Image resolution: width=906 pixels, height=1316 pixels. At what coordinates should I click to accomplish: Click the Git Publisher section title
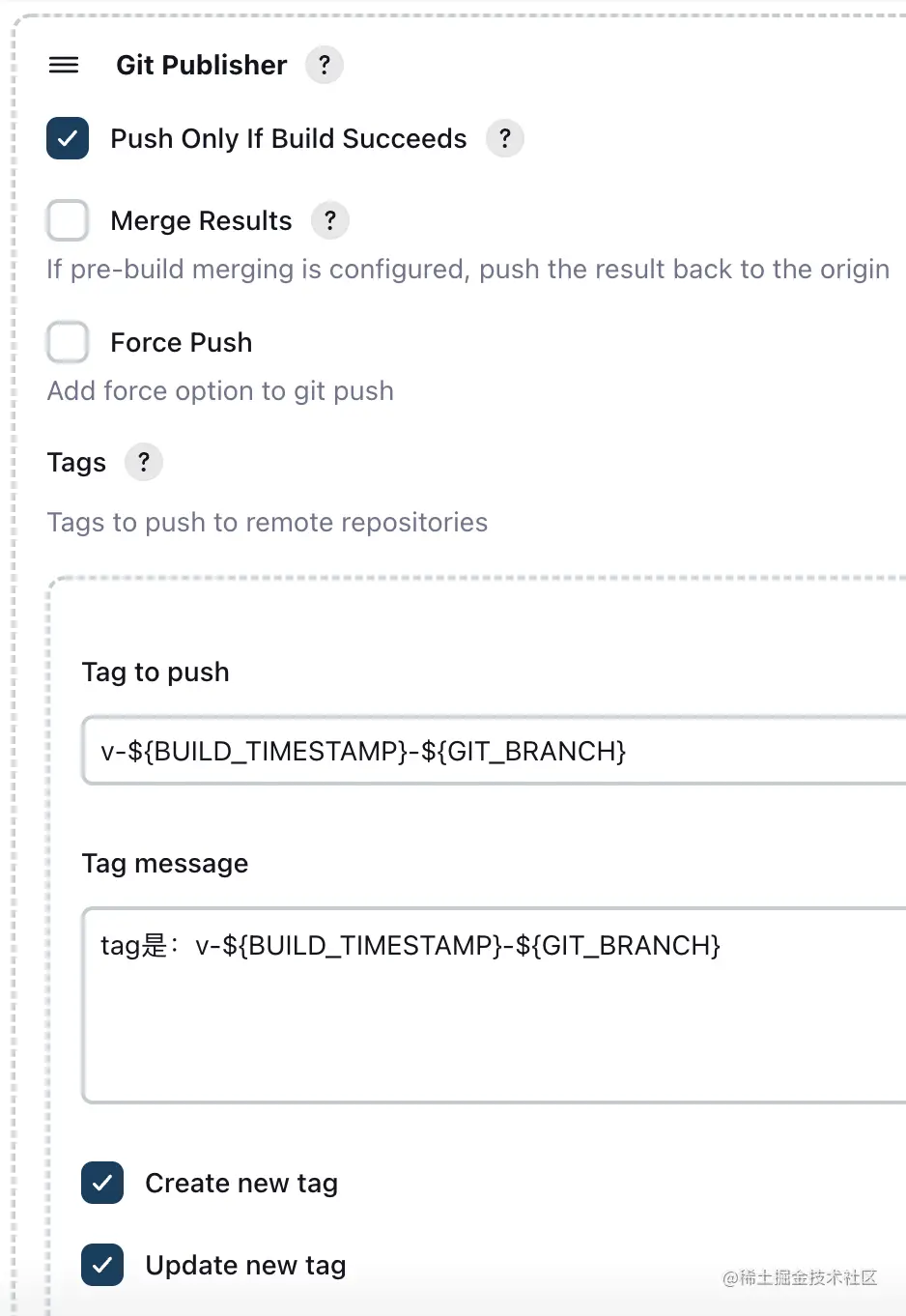[202, 65]
